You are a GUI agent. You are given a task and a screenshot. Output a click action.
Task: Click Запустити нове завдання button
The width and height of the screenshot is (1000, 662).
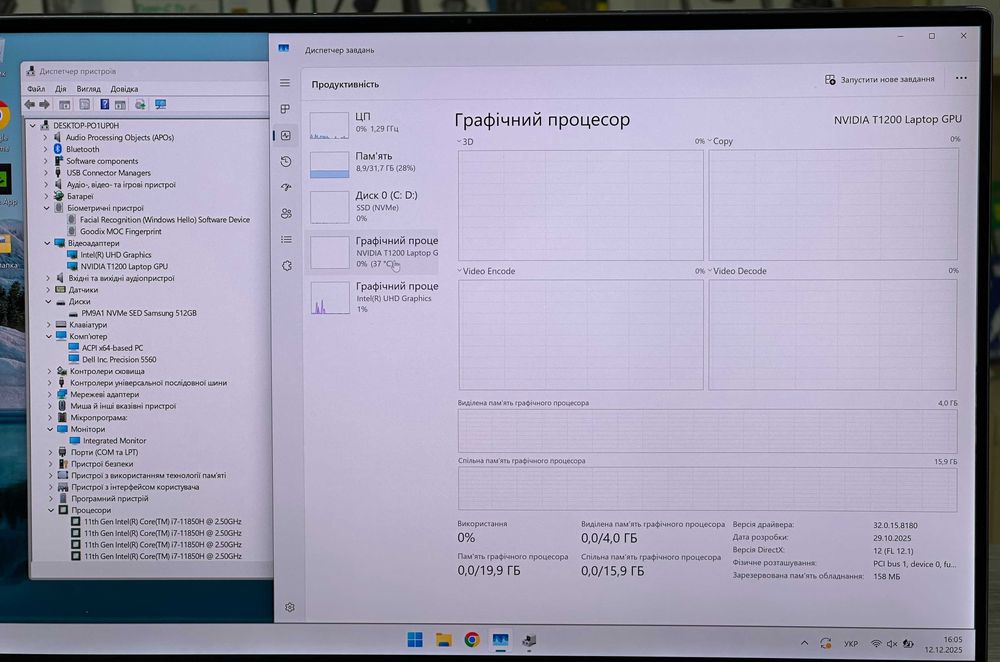coord(879,80)
